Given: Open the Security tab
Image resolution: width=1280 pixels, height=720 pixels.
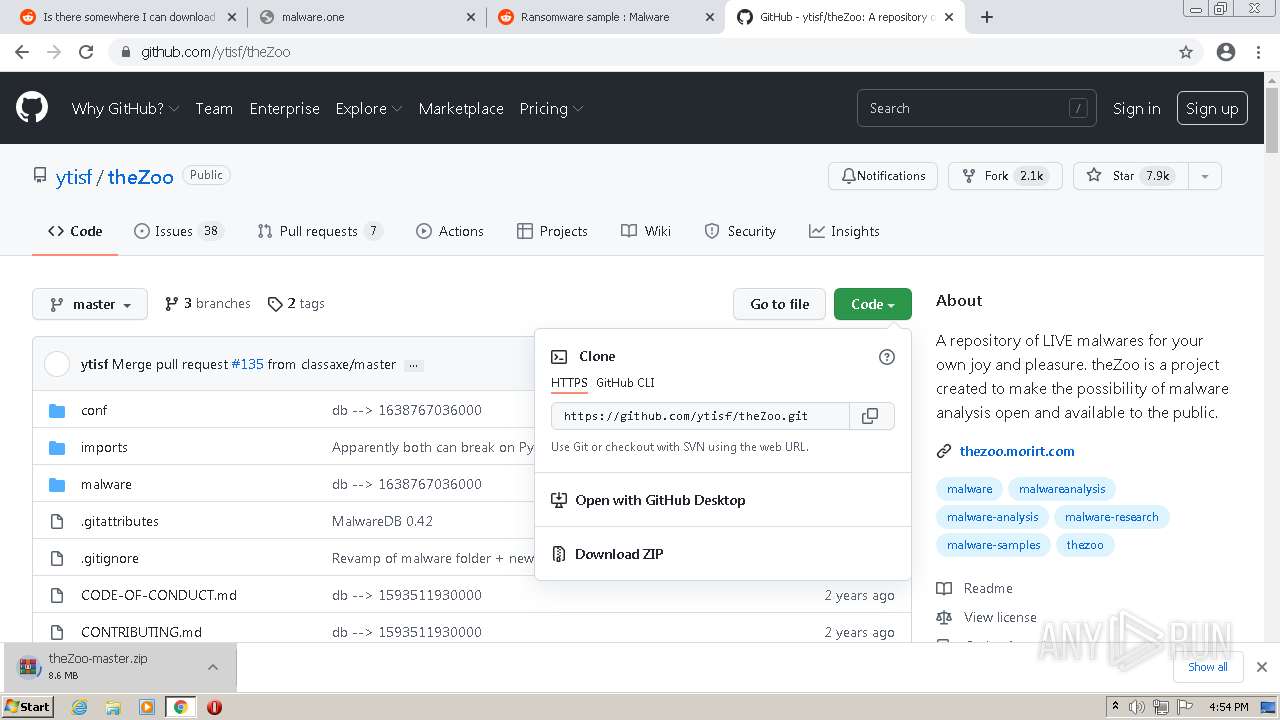Looking at the screenshot, I should pyautogui.click(x=740, y=231).
